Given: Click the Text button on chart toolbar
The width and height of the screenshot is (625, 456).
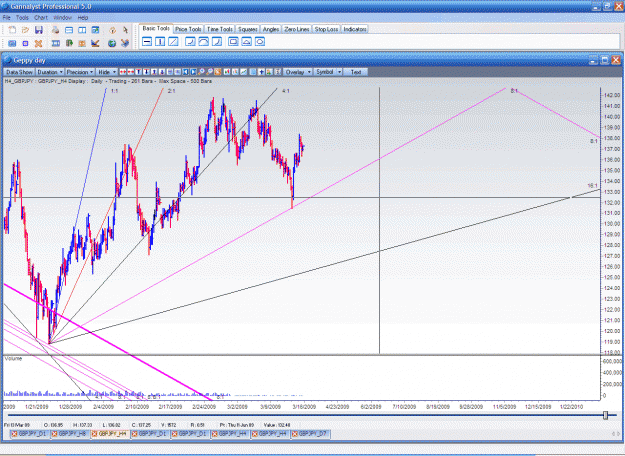Looking at the screenshot, I should pos(356,72).
